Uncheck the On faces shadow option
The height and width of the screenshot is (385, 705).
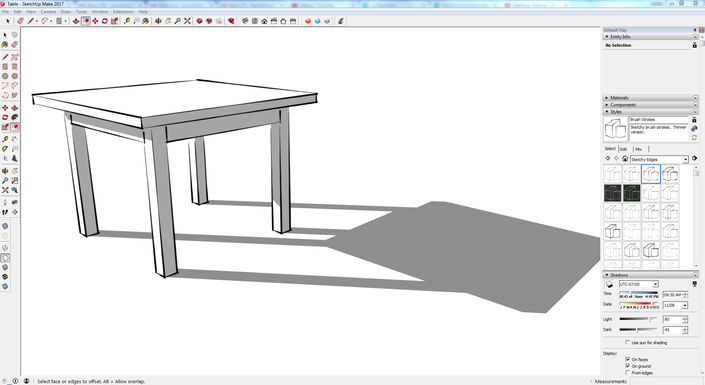pos(628,359)
